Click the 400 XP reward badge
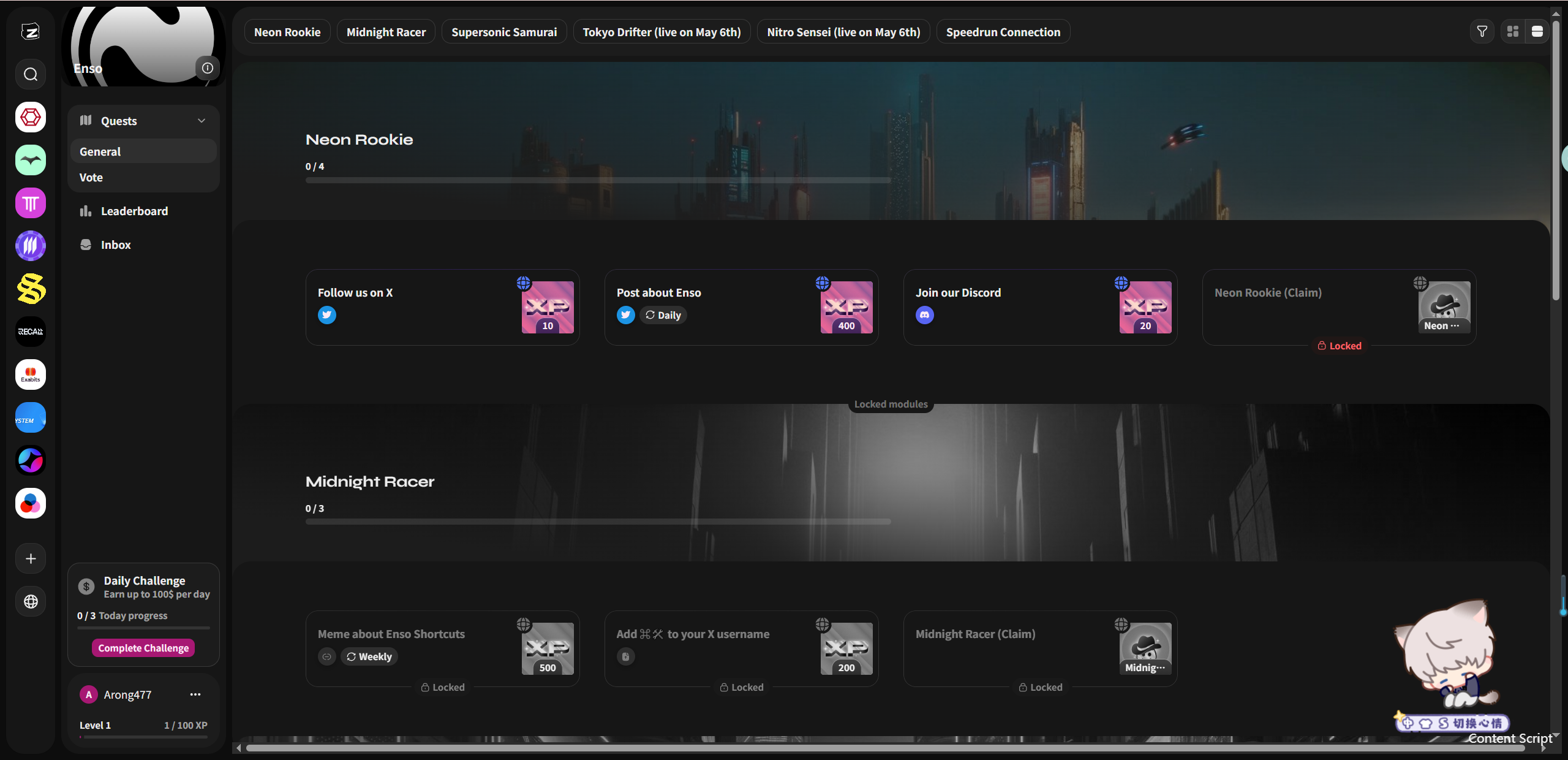Image resolution: width=1568 pixels, height=760 pixels. point(846,307)
